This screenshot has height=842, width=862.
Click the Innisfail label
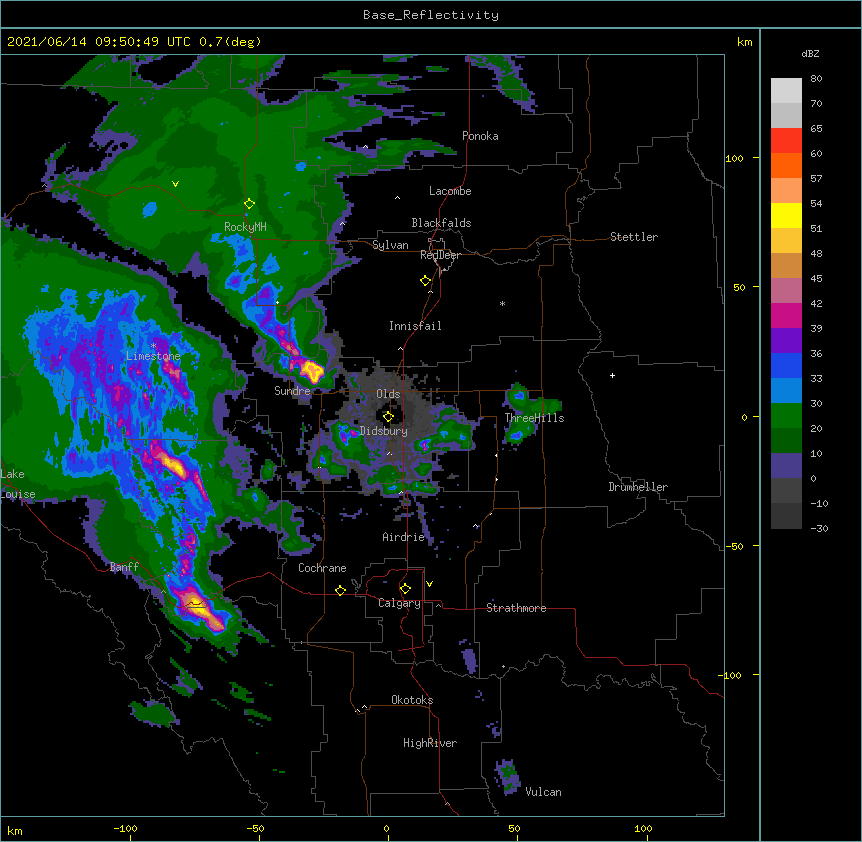point(415,326)
